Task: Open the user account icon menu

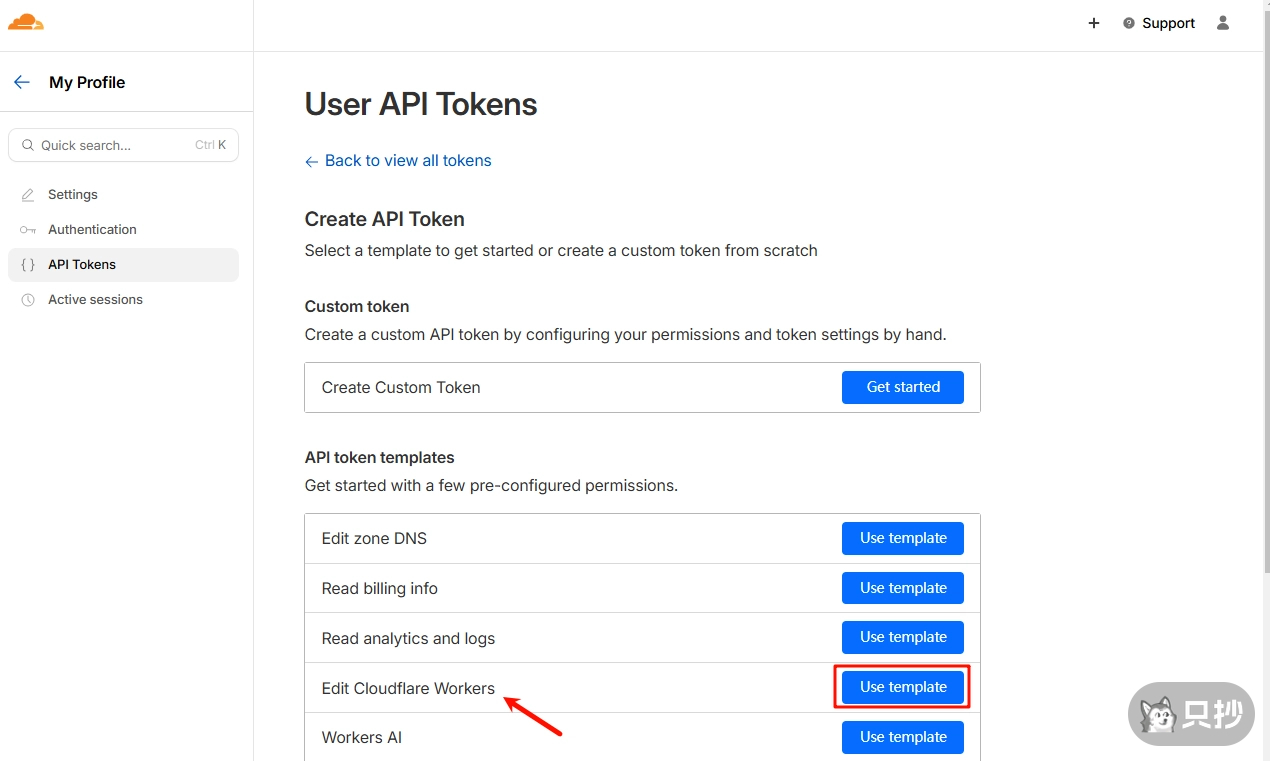Action: [x=1222, y=23]
